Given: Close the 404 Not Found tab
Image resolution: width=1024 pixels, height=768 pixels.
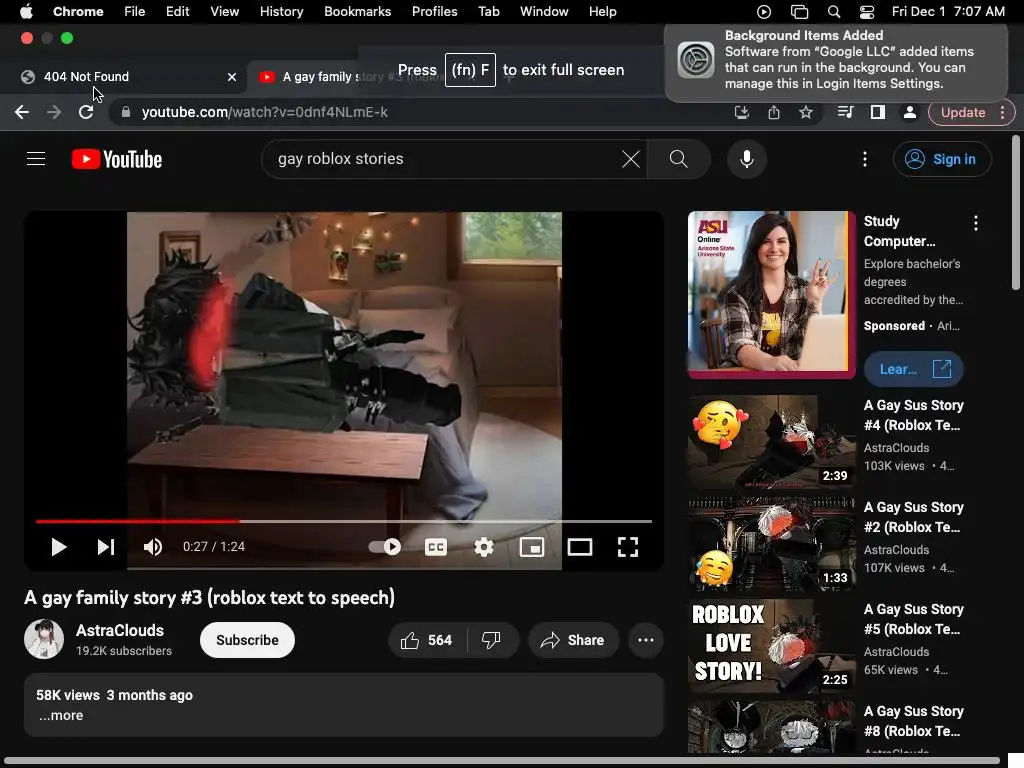Looking at the screenshot, I should coord(231,77).
